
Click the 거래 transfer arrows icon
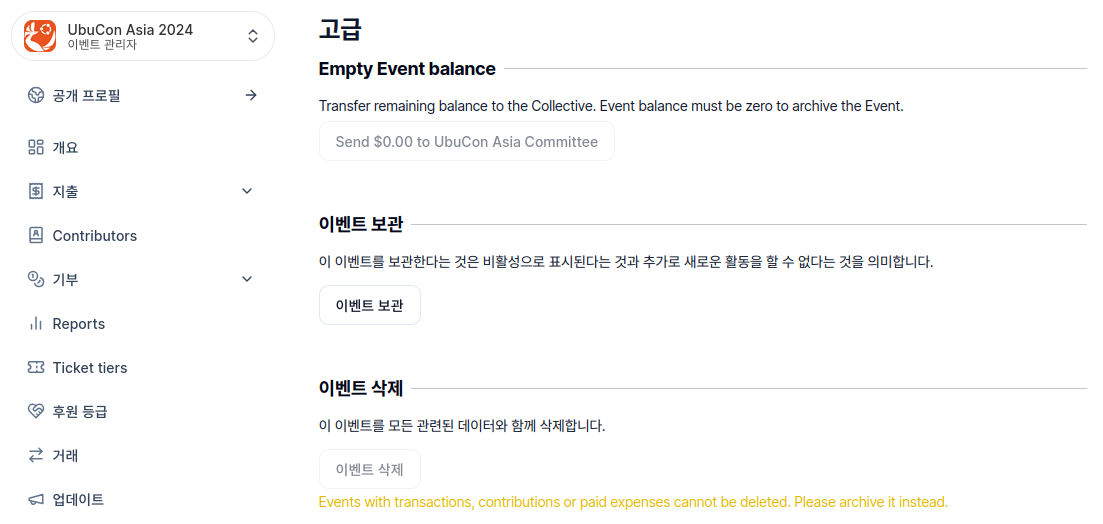36,456
